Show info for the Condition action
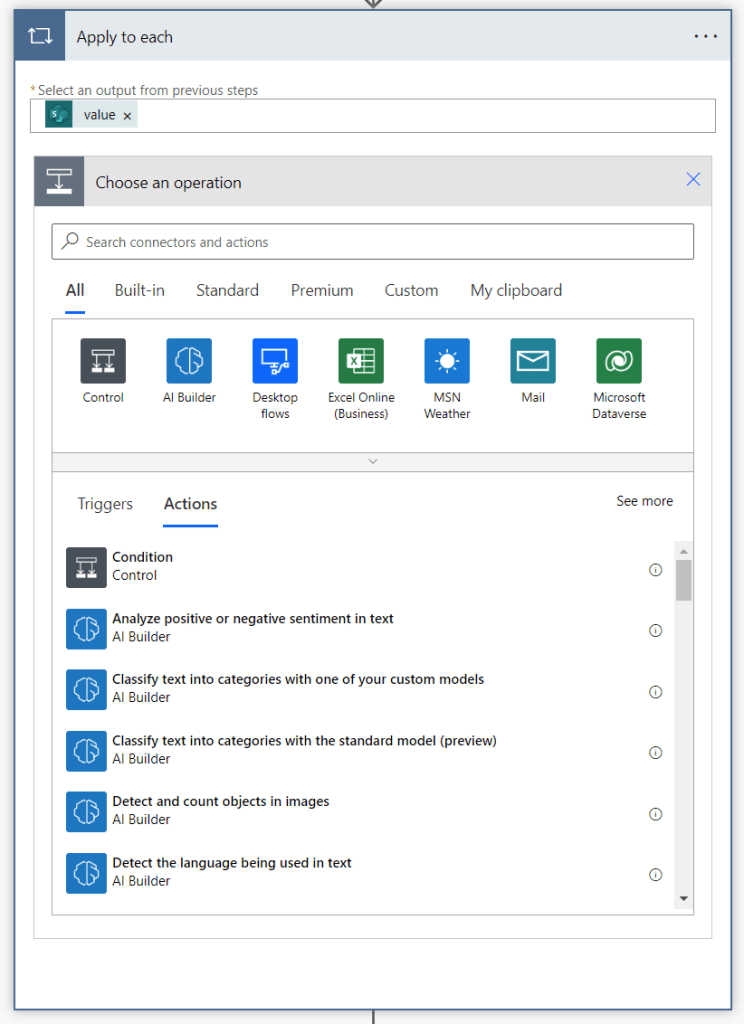 (x=655, y=570)
